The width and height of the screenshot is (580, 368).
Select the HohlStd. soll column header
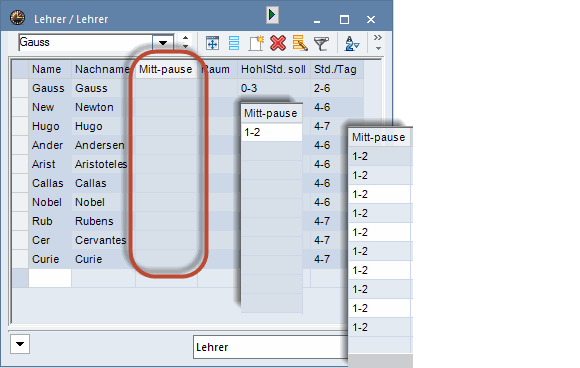(273, 69)
